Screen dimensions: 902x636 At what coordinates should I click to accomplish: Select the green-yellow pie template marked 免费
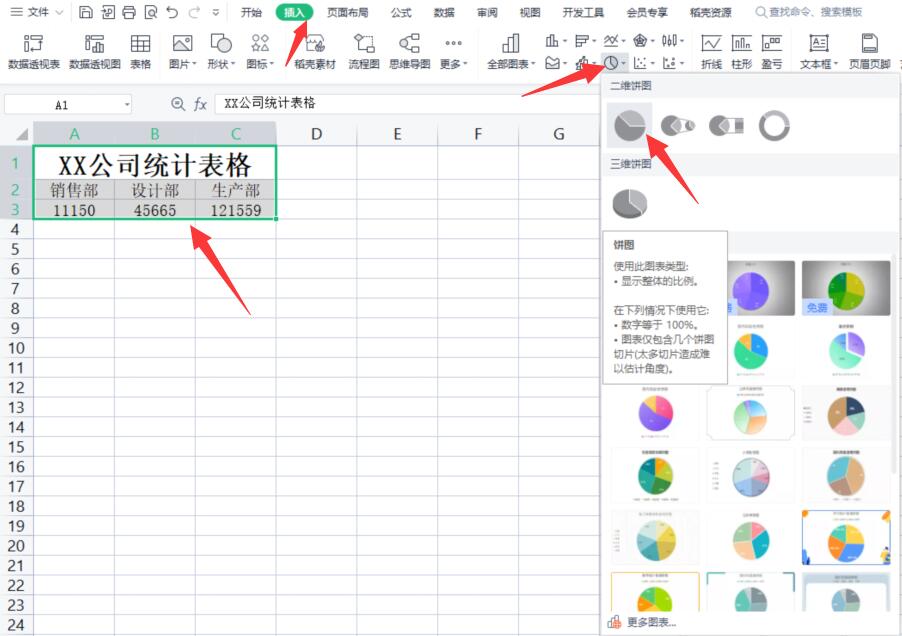(846, 288)
